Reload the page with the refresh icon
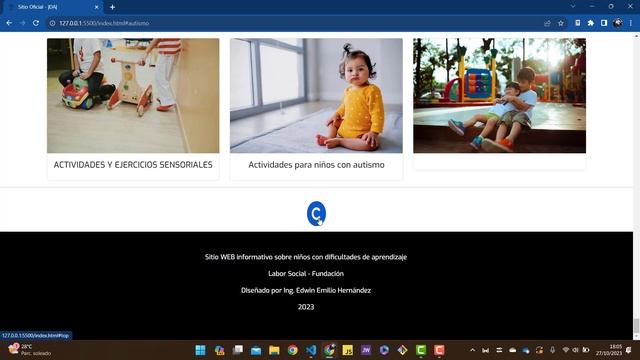 [x=36, y=23]
